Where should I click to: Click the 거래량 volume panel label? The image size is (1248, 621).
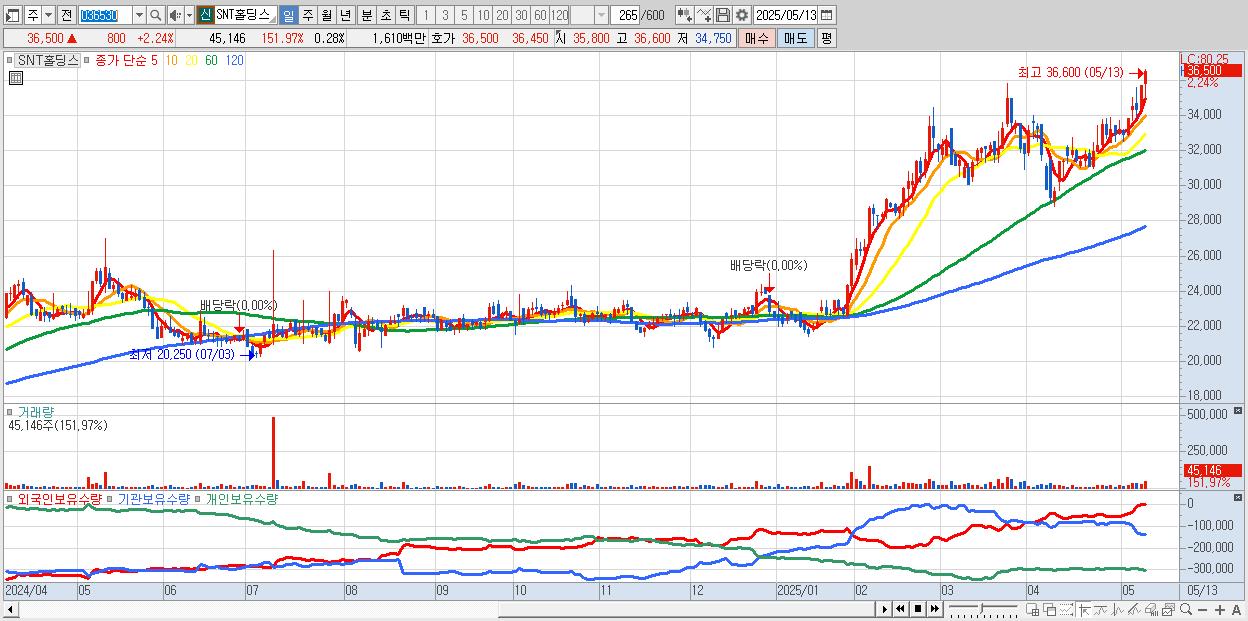pyautogui.click(x=36, y=412)
